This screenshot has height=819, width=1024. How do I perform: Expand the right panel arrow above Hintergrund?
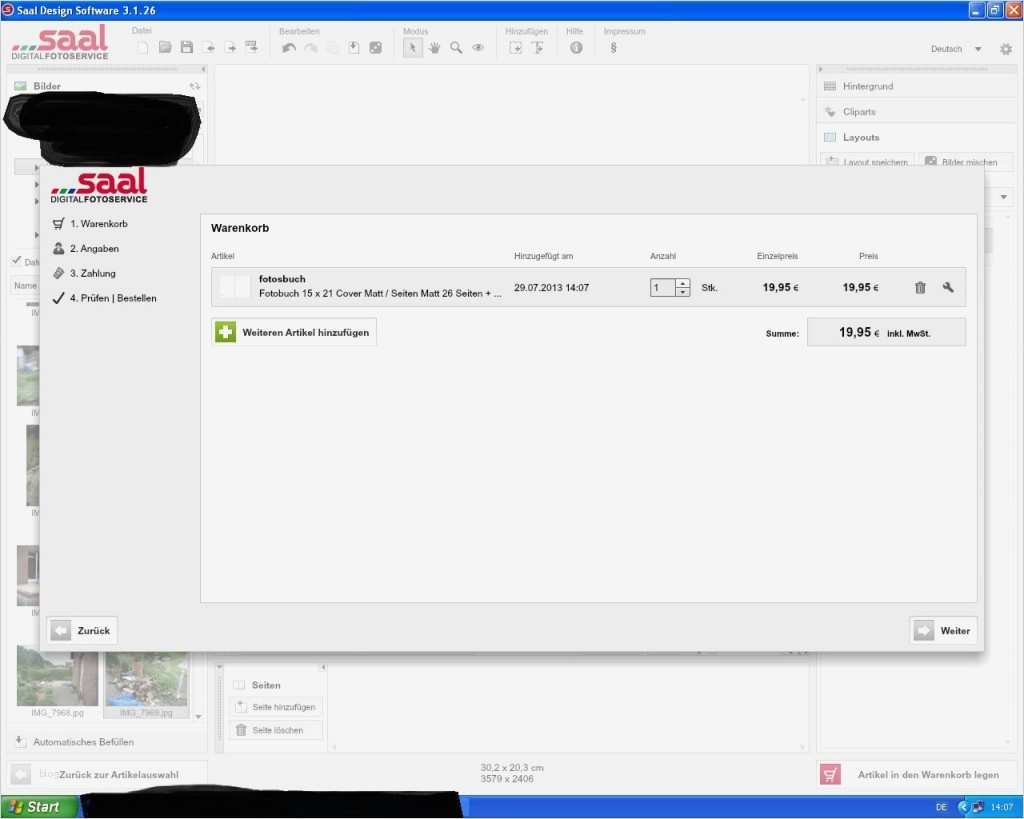[x=821, y=69]
